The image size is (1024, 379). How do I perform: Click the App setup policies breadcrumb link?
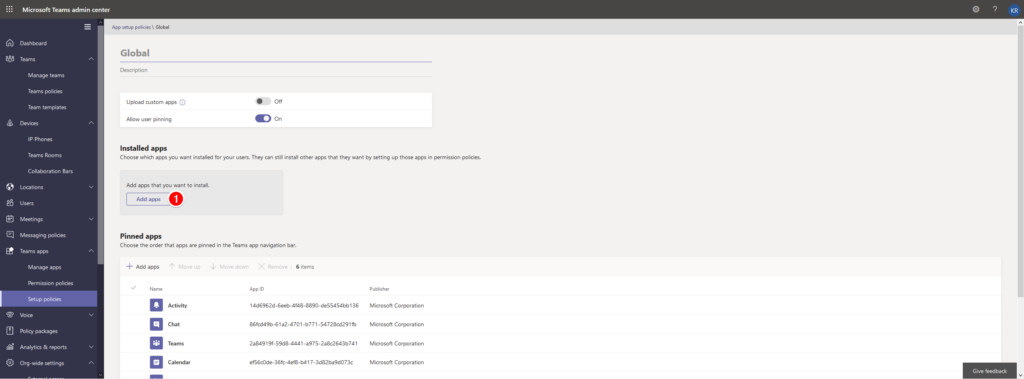(131, 27)
